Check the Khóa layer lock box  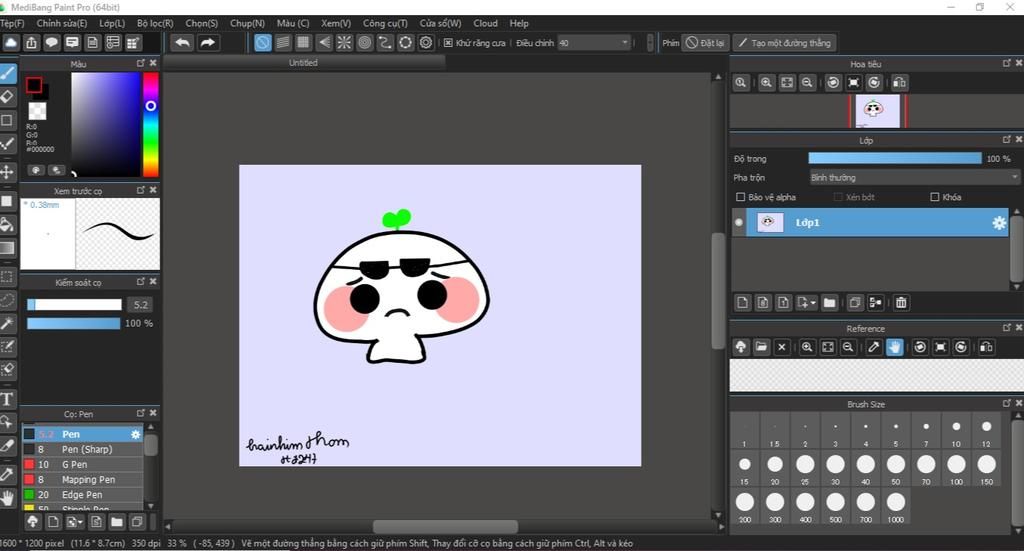tap(935, 197)
